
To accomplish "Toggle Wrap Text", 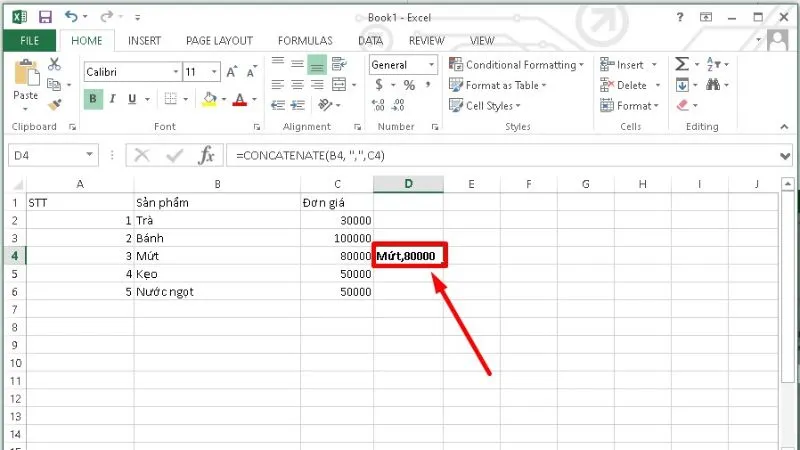I will pos(339,64).
